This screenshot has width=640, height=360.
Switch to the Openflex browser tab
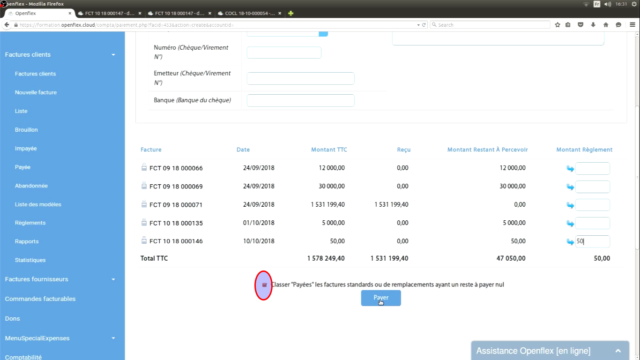(x=38, y=13)
